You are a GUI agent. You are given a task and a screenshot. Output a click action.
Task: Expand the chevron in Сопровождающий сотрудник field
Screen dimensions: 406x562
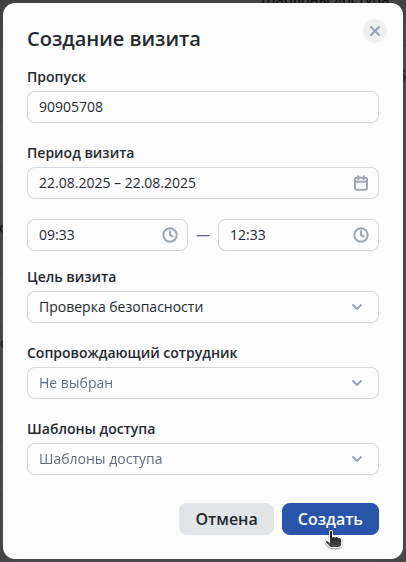click(357, 383)
